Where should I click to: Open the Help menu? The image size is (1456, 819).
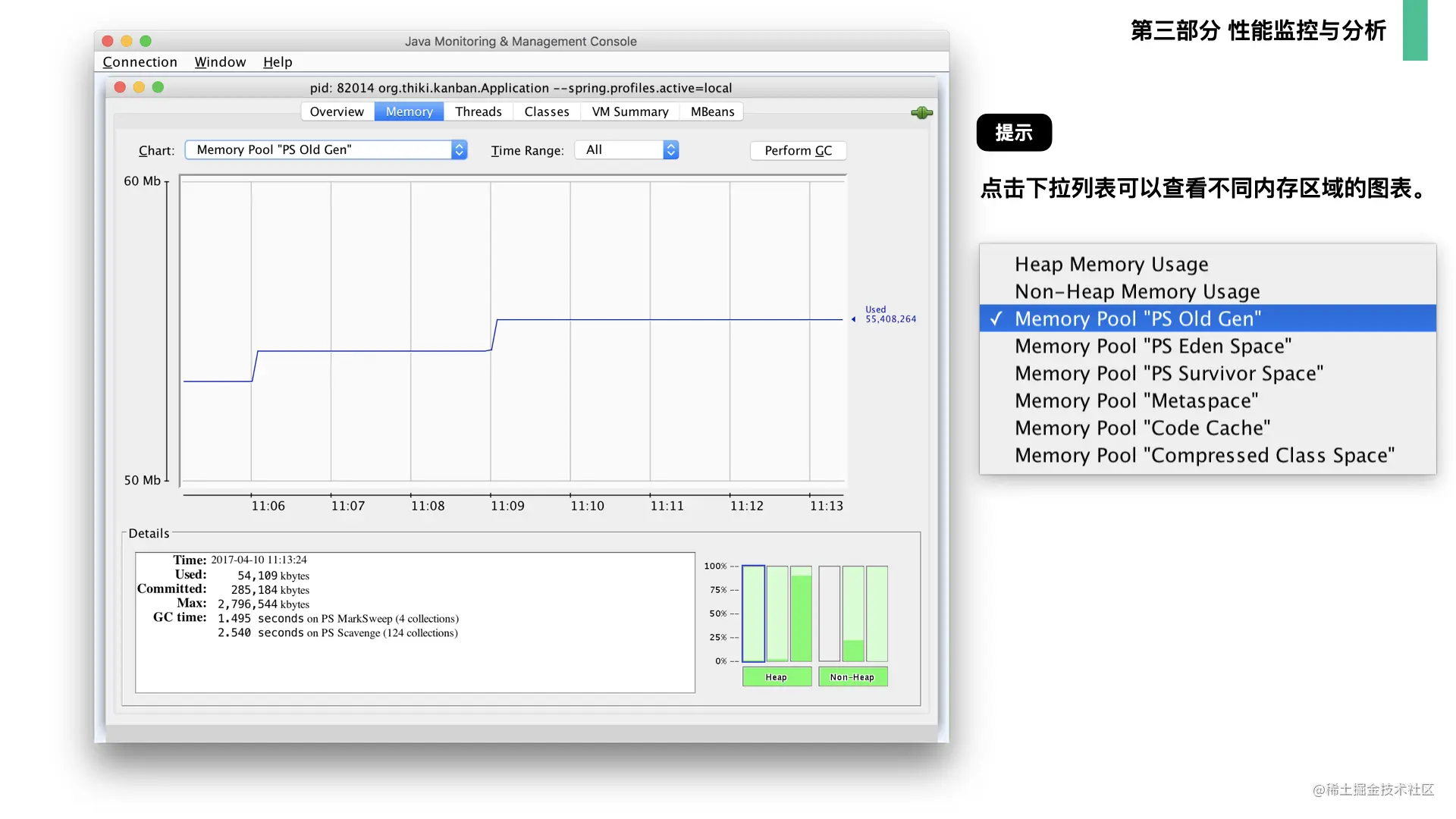pyautogui.click(x=278, y=62)
